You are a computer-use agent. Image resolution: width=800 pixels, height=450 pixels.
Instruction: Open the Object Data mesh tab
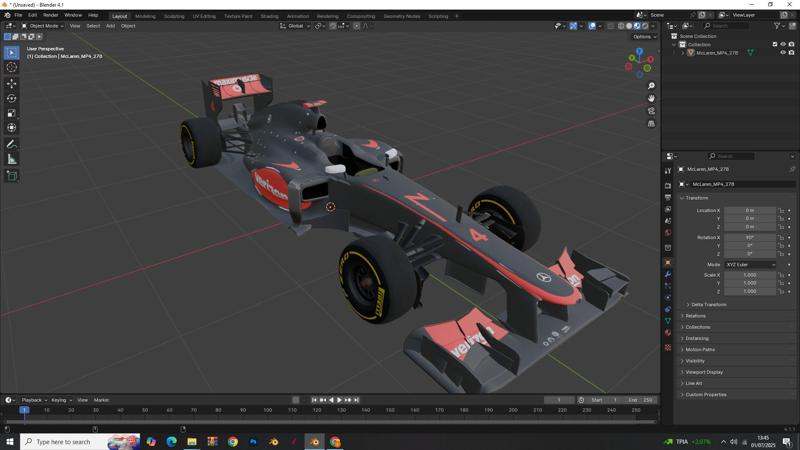(668, 321)
